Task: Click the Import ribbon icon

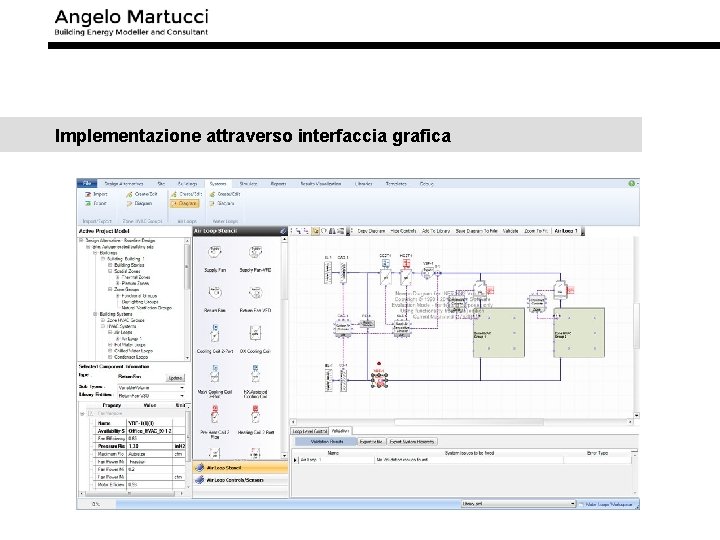Action: 88,194
